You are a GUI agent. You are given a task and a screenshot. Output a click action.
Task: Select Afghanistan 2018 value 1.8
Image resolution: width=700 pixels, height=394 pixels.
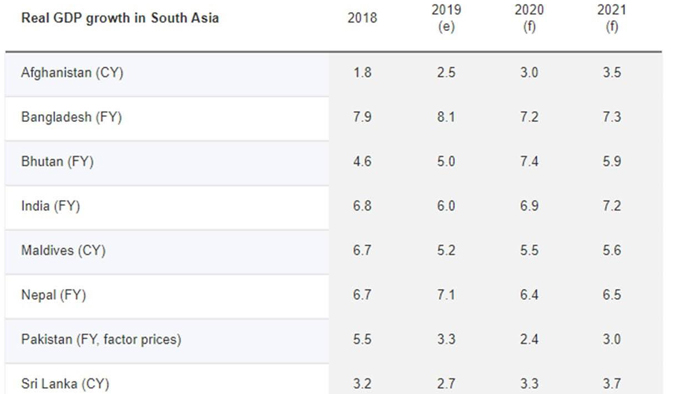click(x=362, y=72)
